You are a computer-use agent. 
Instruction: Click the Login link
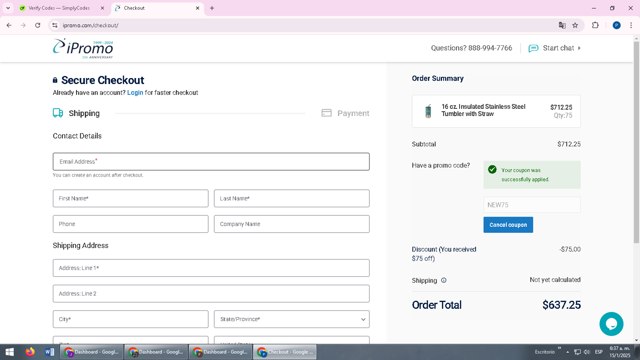tap(135, 93)
